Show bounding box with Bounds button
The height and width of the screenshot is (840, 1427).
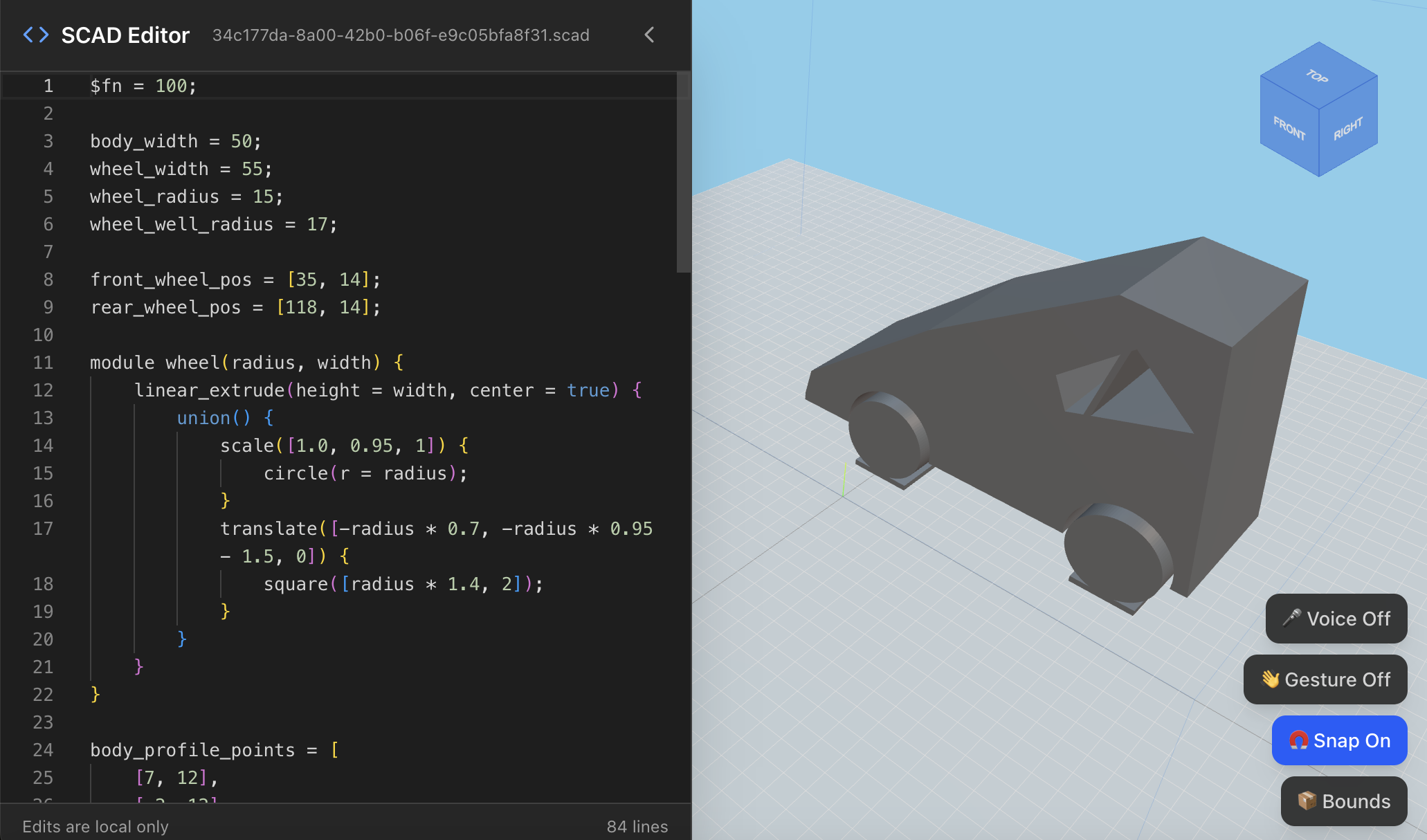[1344, 801]
